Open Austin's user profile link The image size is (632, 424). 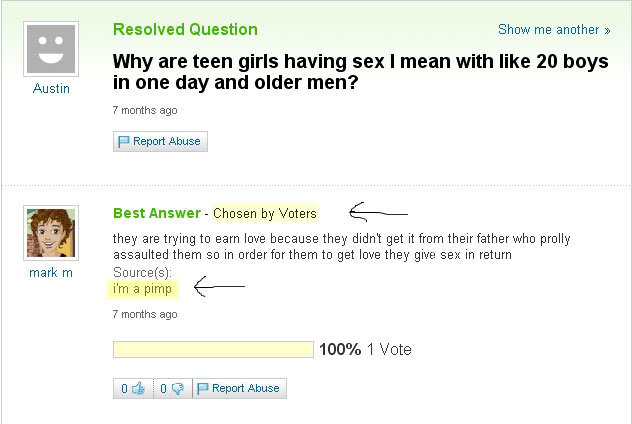tap(51, 88)
